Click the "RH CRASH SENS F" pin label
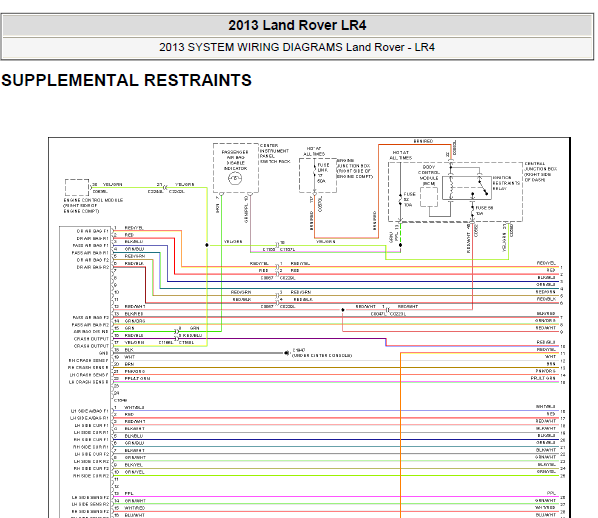The width and height of the screenshot is (598, 518). (88, 360)
